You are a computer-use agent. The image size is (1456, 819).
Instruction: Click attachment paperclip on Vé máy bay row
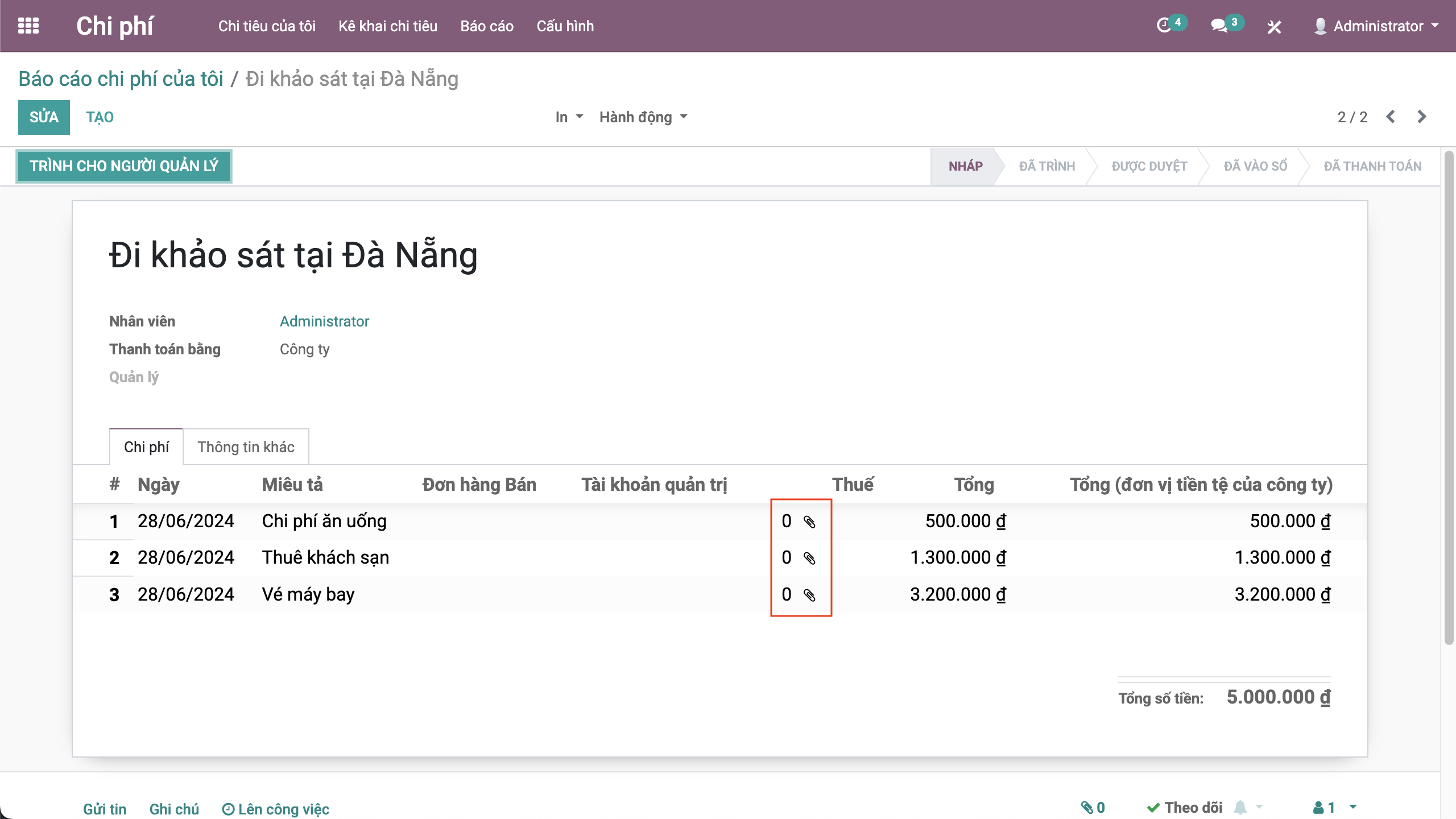click(809, 595)
